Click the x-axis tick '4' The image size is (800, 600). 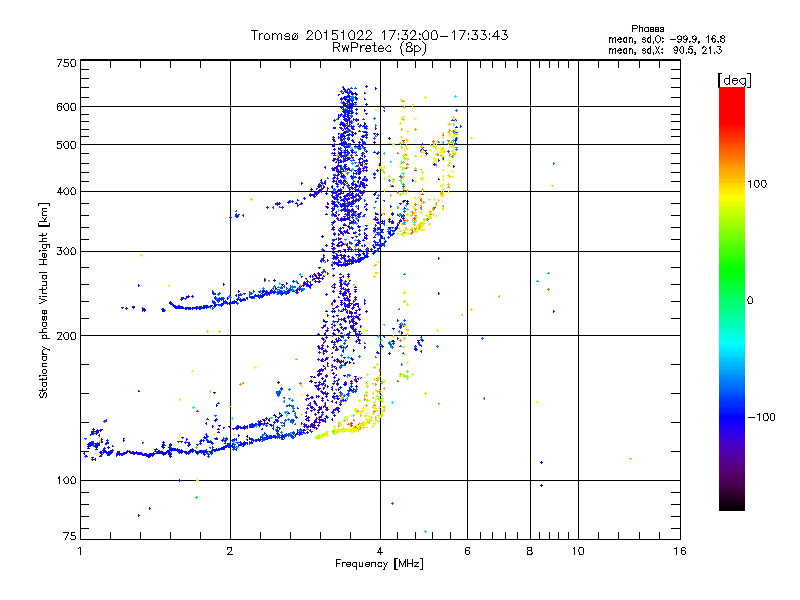point(380,551)
